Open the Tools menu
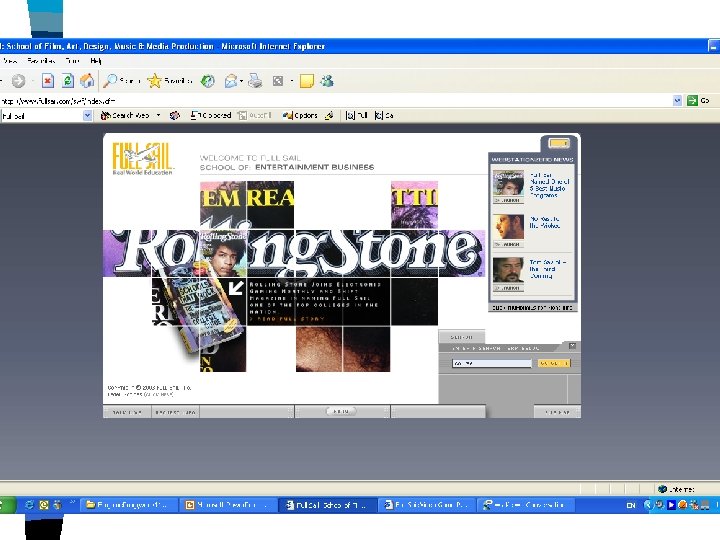The height and width of the screenshot is (540, 720). [73, 61]
